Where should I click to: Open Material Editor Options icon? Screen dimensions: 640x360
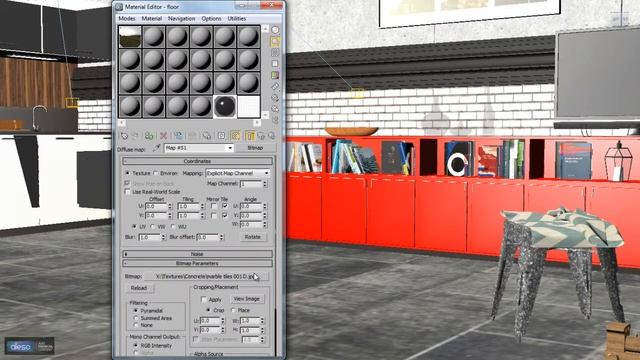coord(276,98)
